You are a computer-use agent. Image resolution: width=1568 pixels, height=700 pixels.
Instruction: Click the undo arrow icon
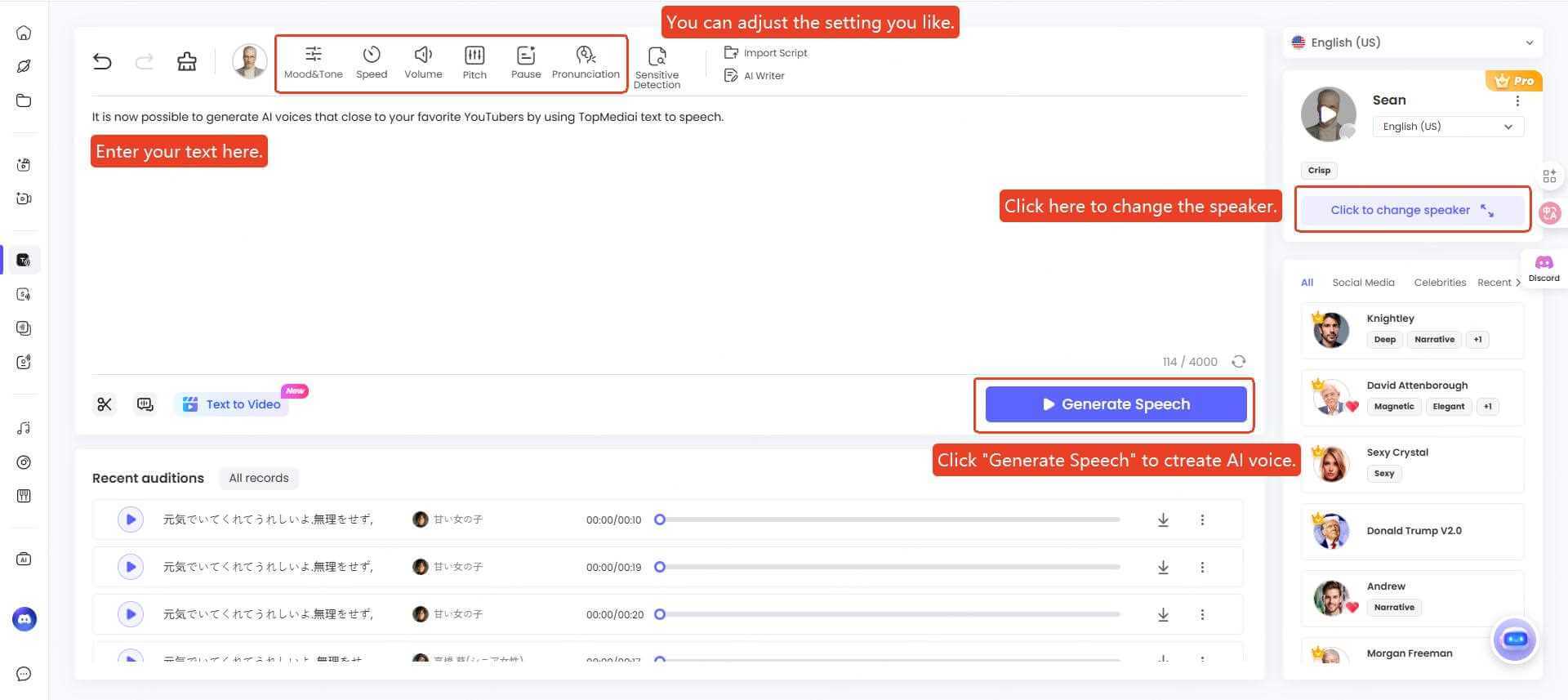102,61
